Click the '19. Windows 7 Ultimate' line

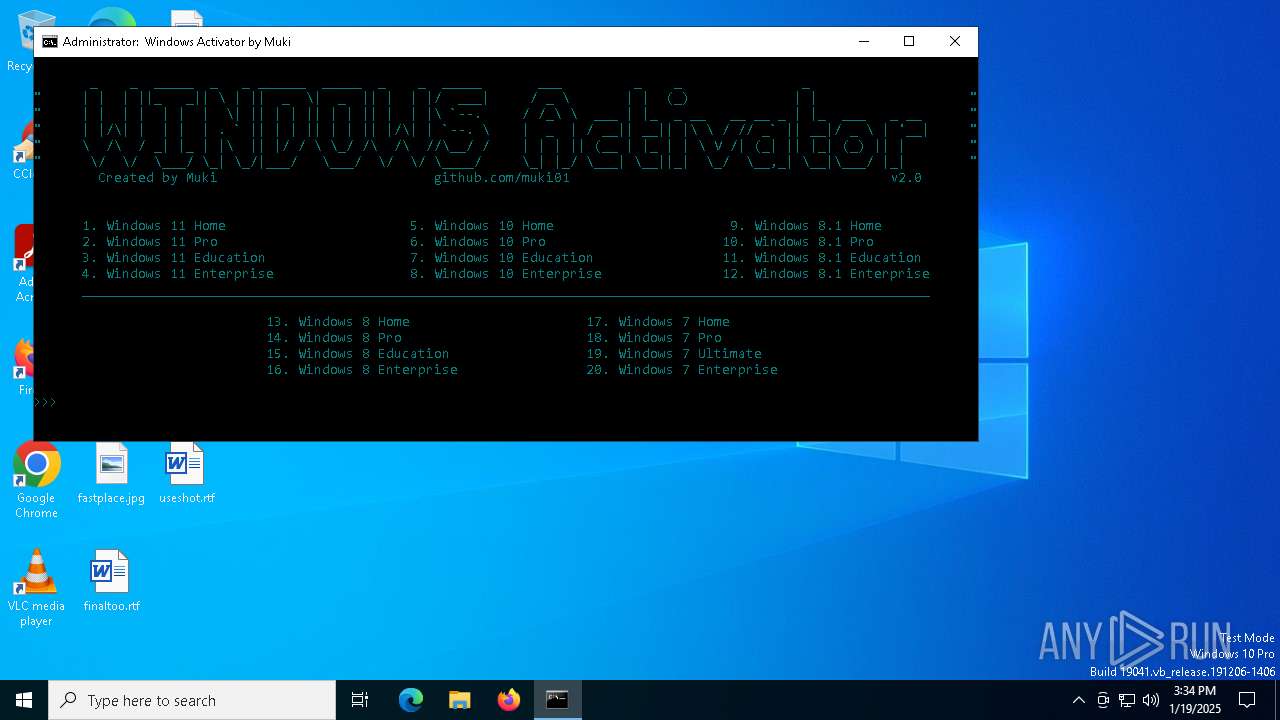click(x=674, y=354)
